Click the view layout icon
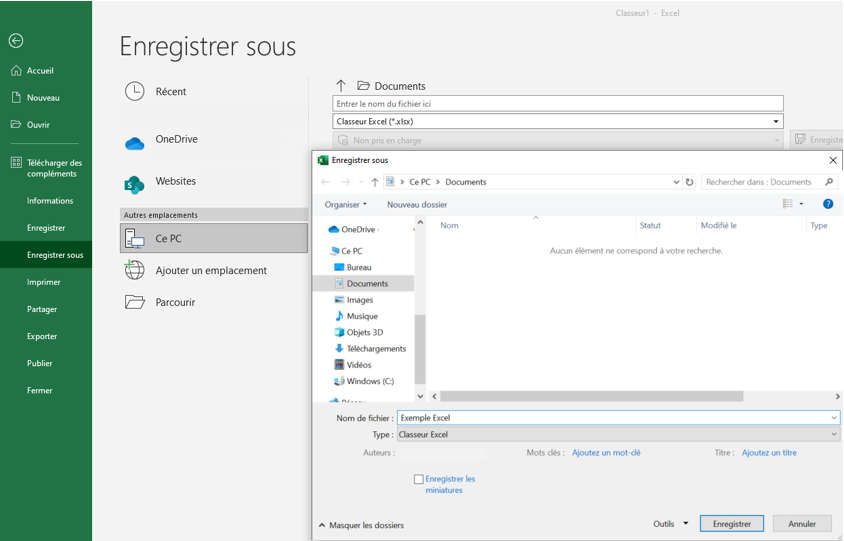The image size is (844, 541). coord(788,203)
